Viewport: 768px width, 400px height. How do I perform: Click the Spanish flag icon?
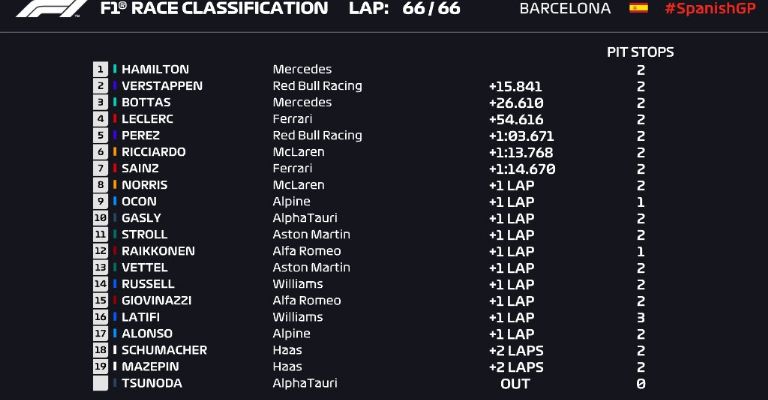pyautogui.click(x=639, y=8)
